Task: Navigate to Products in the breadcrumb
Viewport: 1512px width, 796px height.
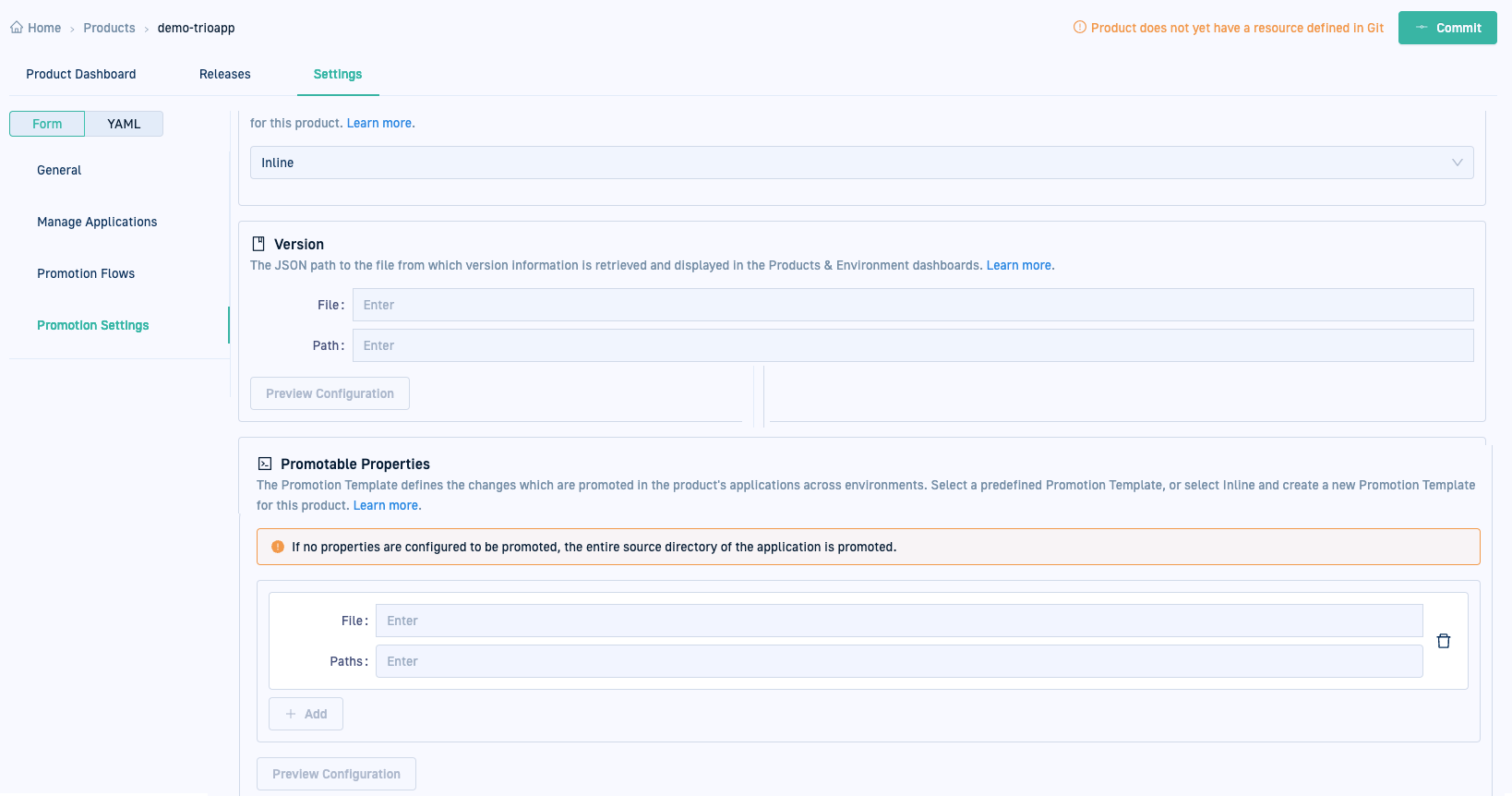Action: click(109, 28)
